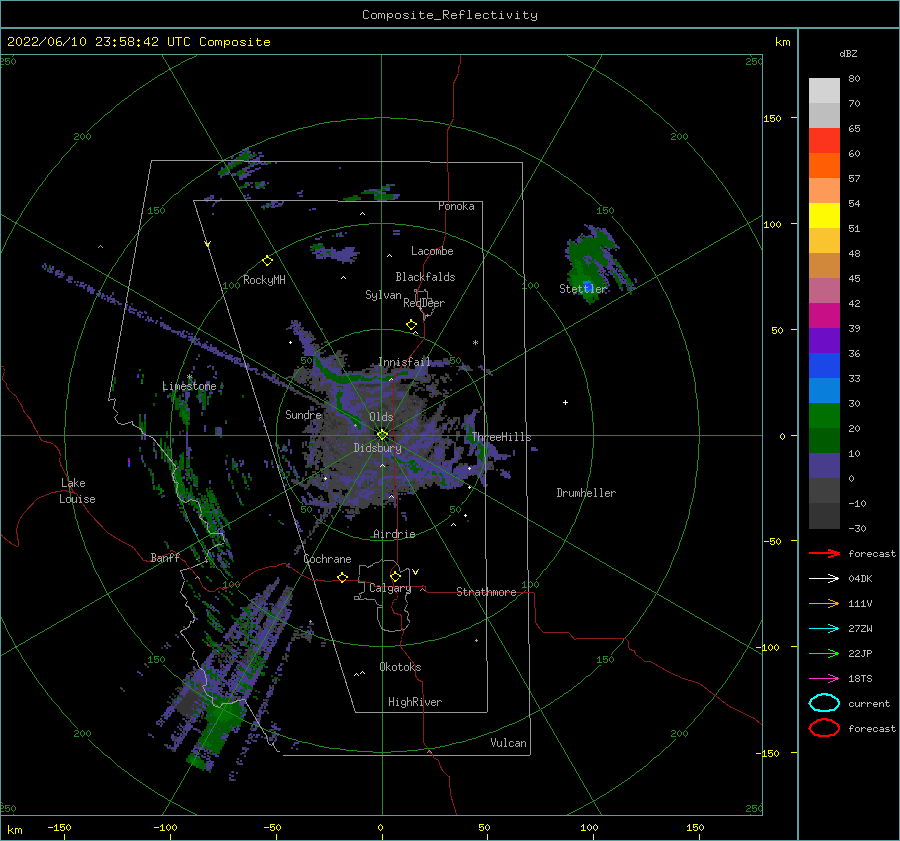Image resolution: width=900 pixels, height=841 pixels.
Task: Click the Banff city label
Action: pos(165,557)
